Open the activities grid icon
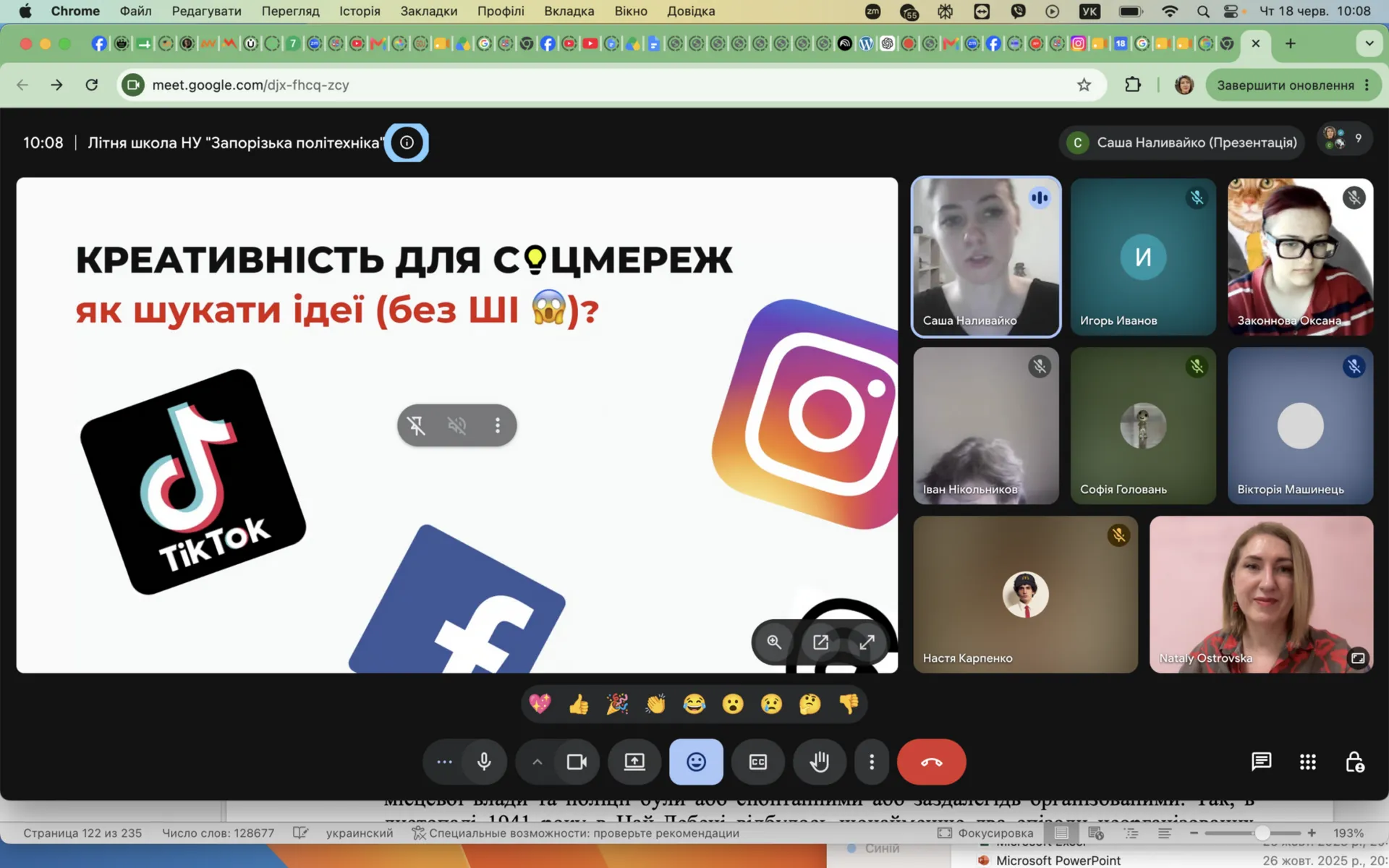The image size is (1389, 868). coord(1307,762)
